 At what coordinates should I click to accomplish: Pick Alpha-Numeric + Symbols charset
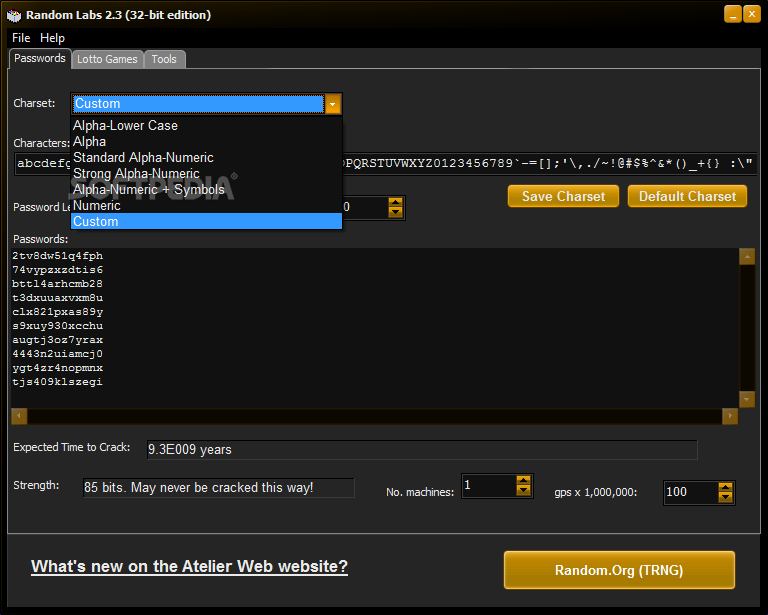click(206, 189)
